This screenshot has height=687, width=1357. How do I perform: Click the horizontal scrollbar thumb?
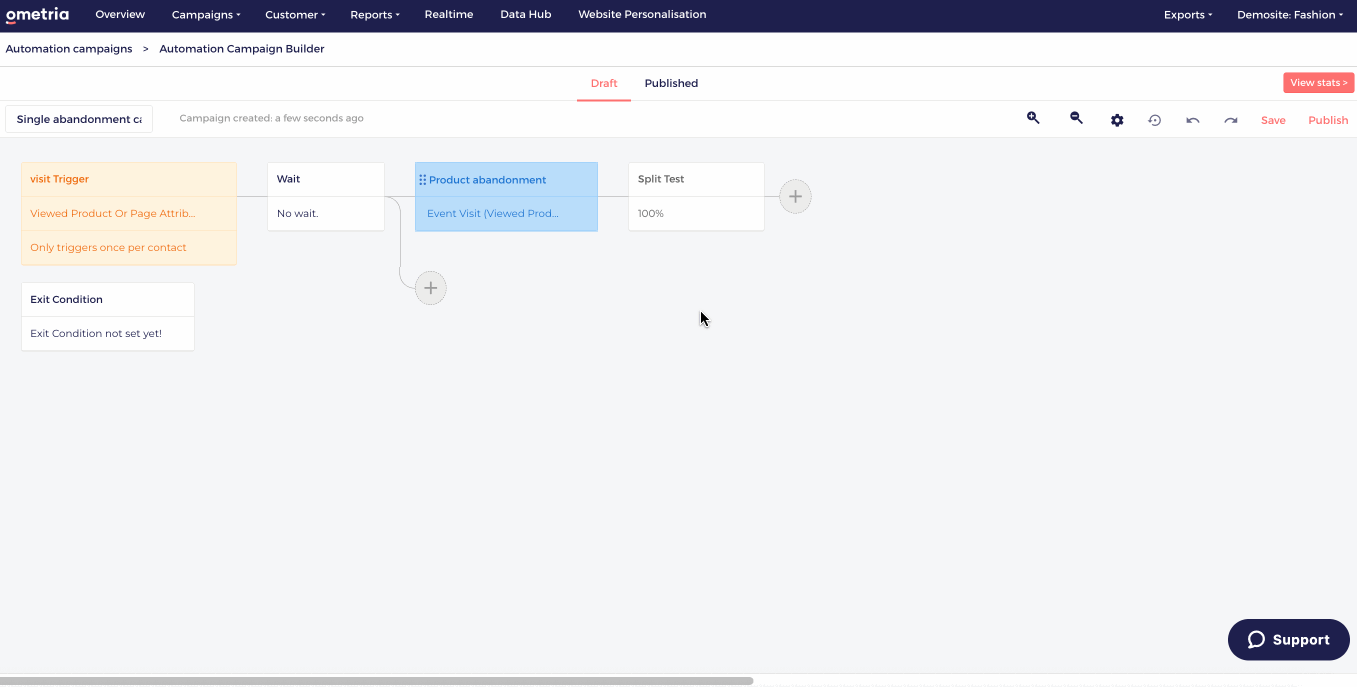point(377,681)
